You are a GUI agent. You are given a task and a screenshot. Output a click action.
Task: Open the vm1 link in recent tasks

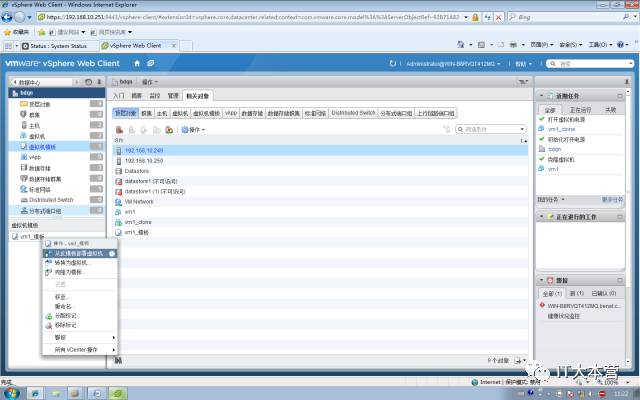553,169
